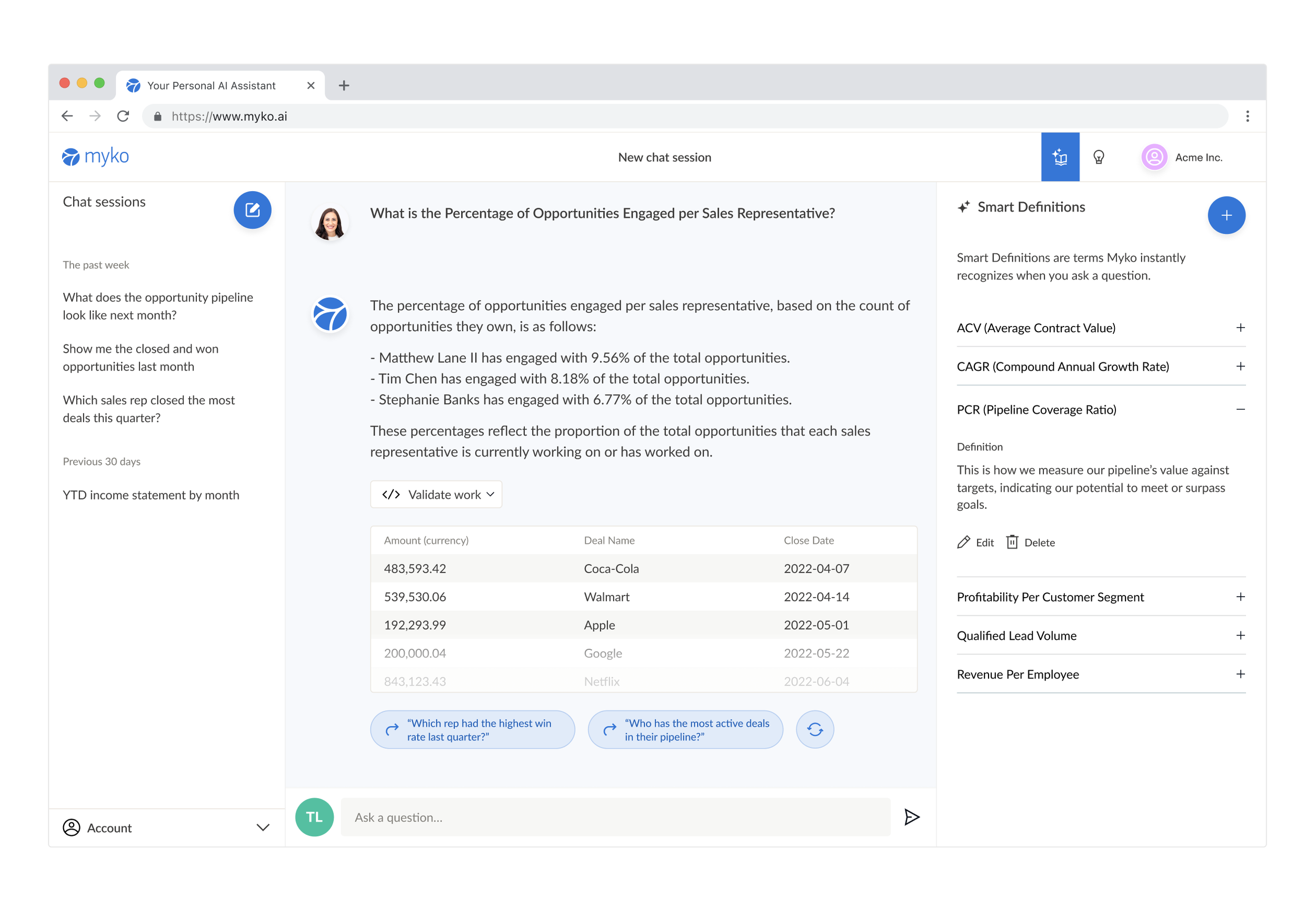Go back in browser
The width and height of the screenshot is (1316, 911).
[x=67, y=116]
